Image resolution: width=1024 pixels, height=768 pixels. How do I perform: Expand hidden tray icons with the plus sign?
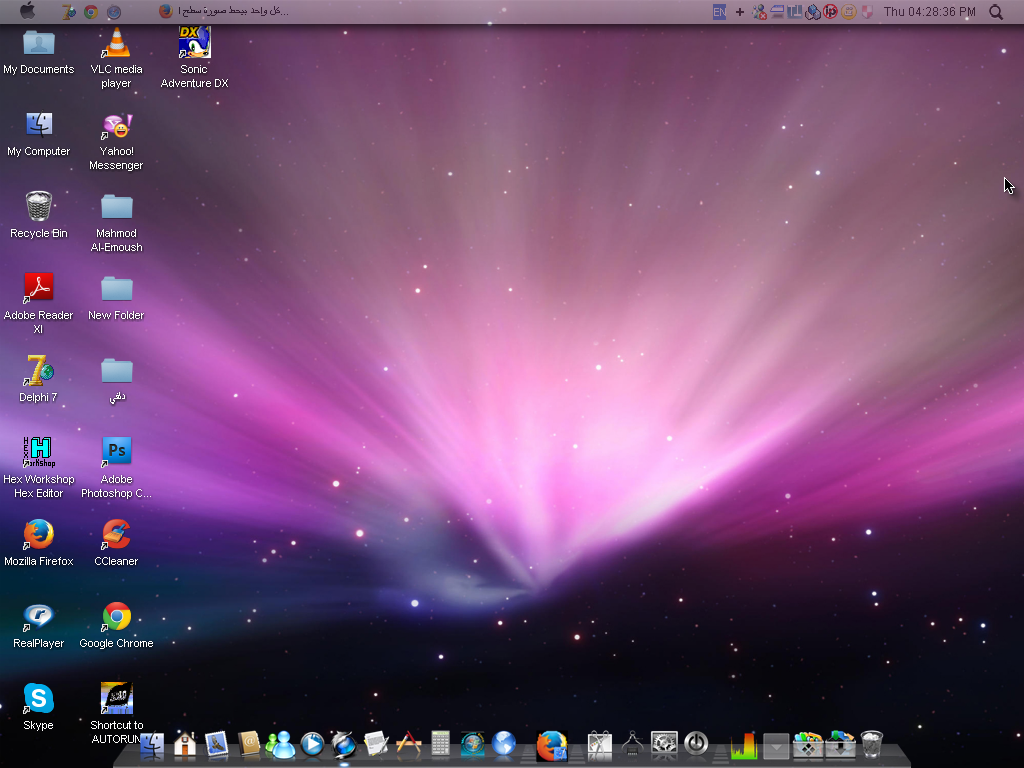(740, 12)
